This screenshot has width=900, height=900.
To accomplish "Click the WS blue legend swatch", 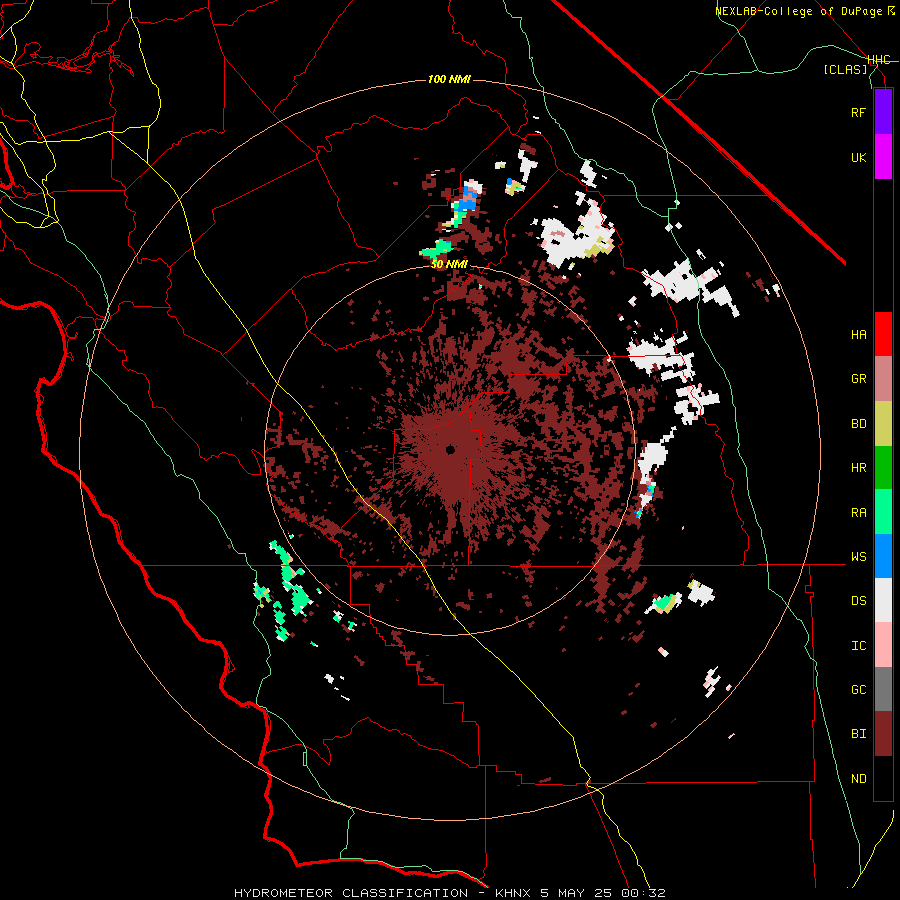I will (x=883, y=556).
